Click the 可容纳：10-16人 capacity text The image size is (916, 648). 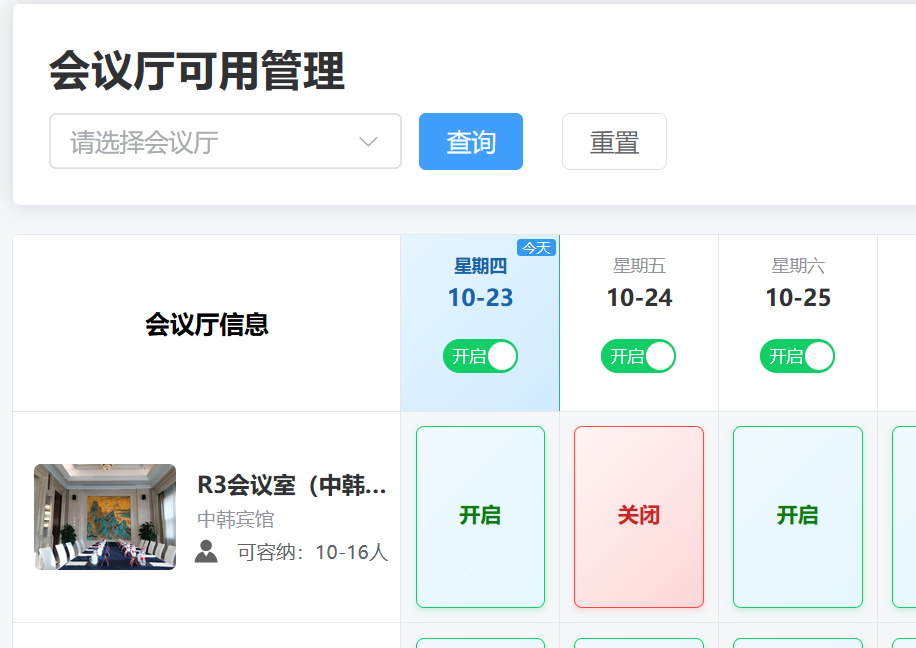(312, 553)
